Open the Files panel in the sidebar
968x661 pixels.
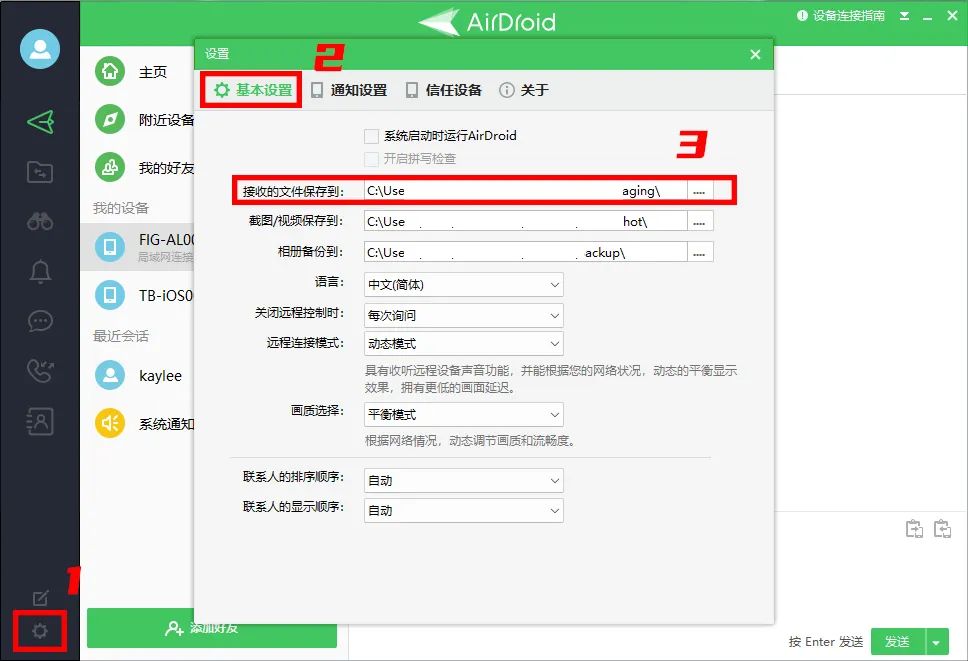pyautogui.click(x=38, y=172)
